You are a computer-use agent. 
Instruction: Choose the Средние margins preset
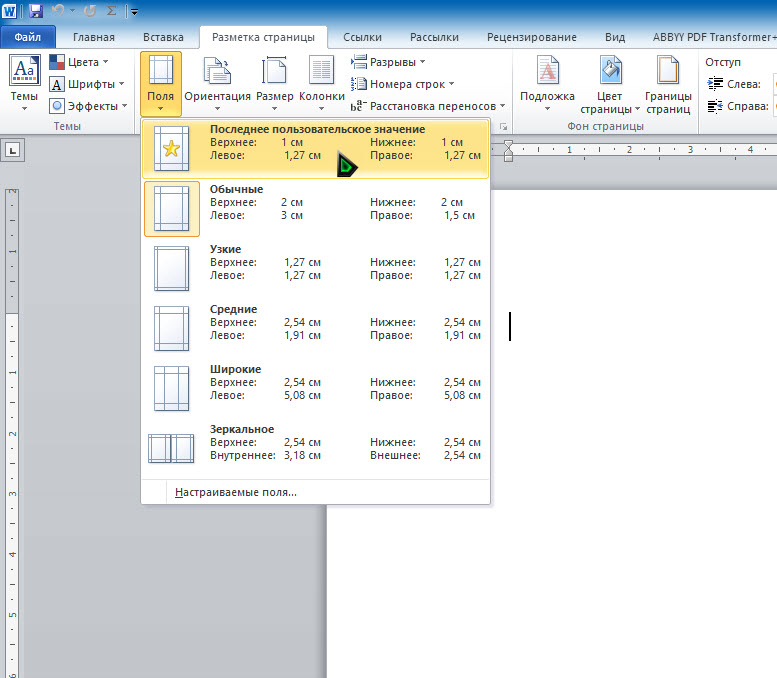pyautogui.click(x=316, y=329)
